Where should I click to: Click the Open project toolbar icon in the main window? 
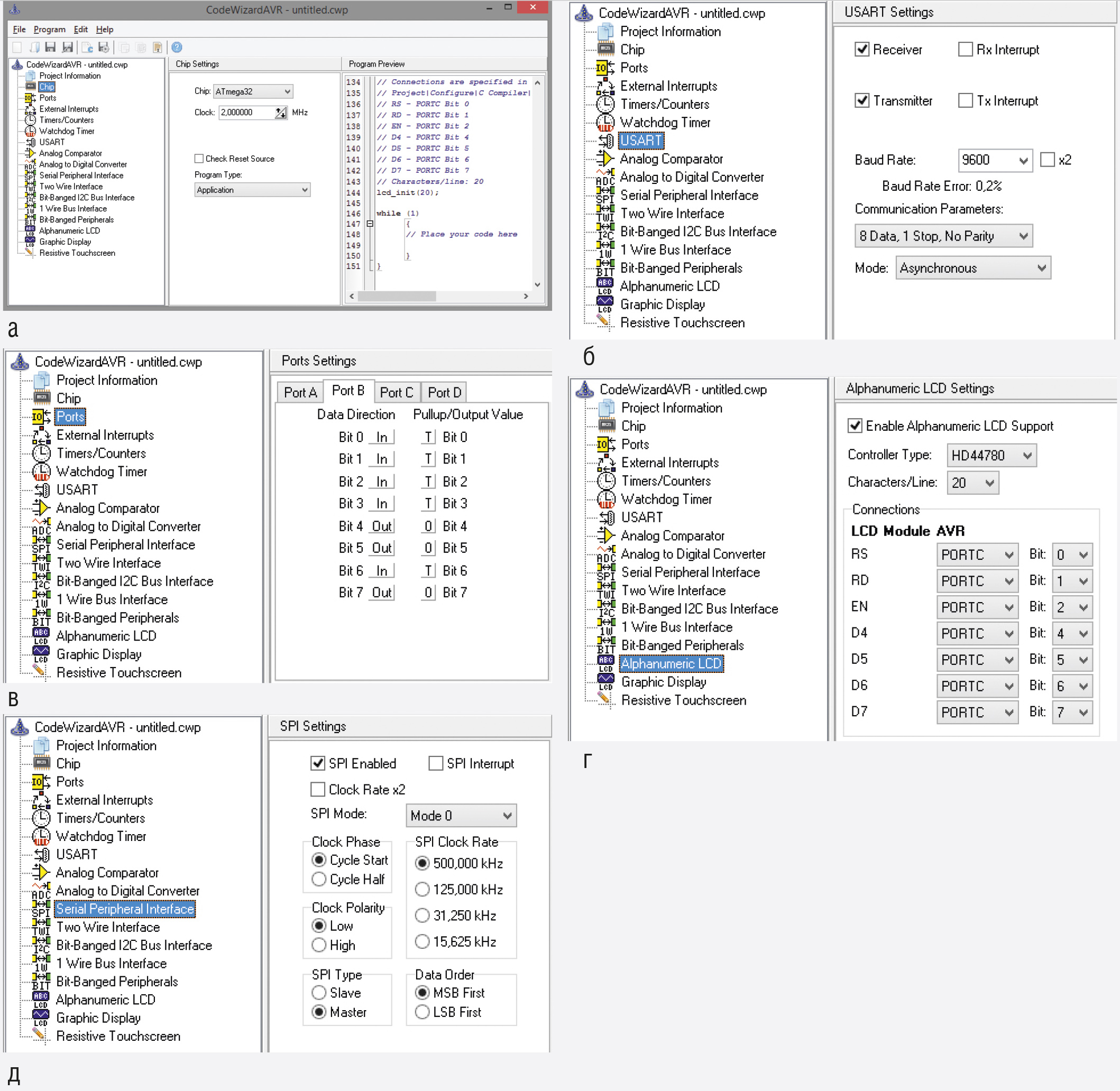click(34, 48)
